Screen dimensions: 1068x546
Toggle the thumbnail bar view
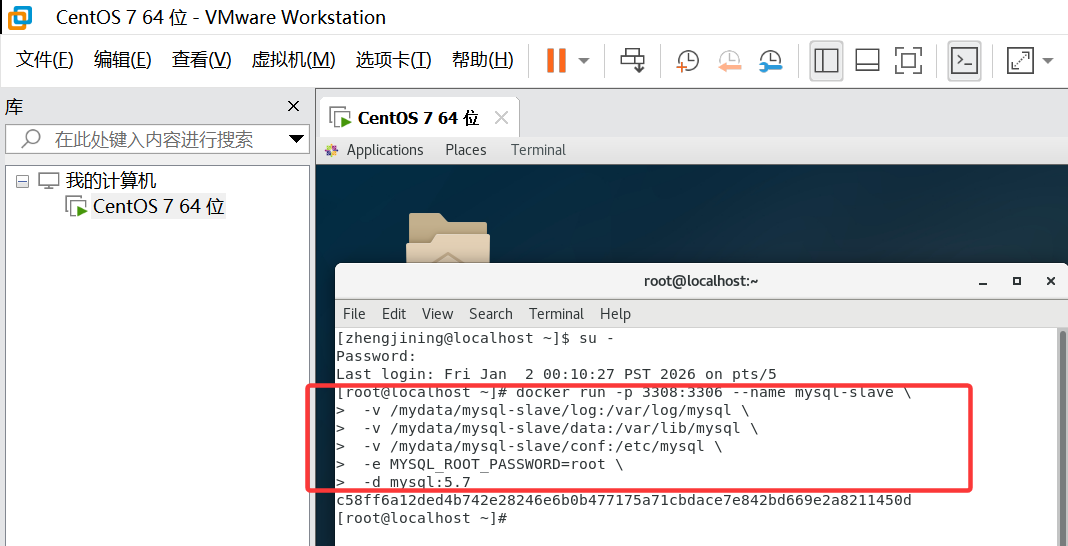(x=867, y=61)
